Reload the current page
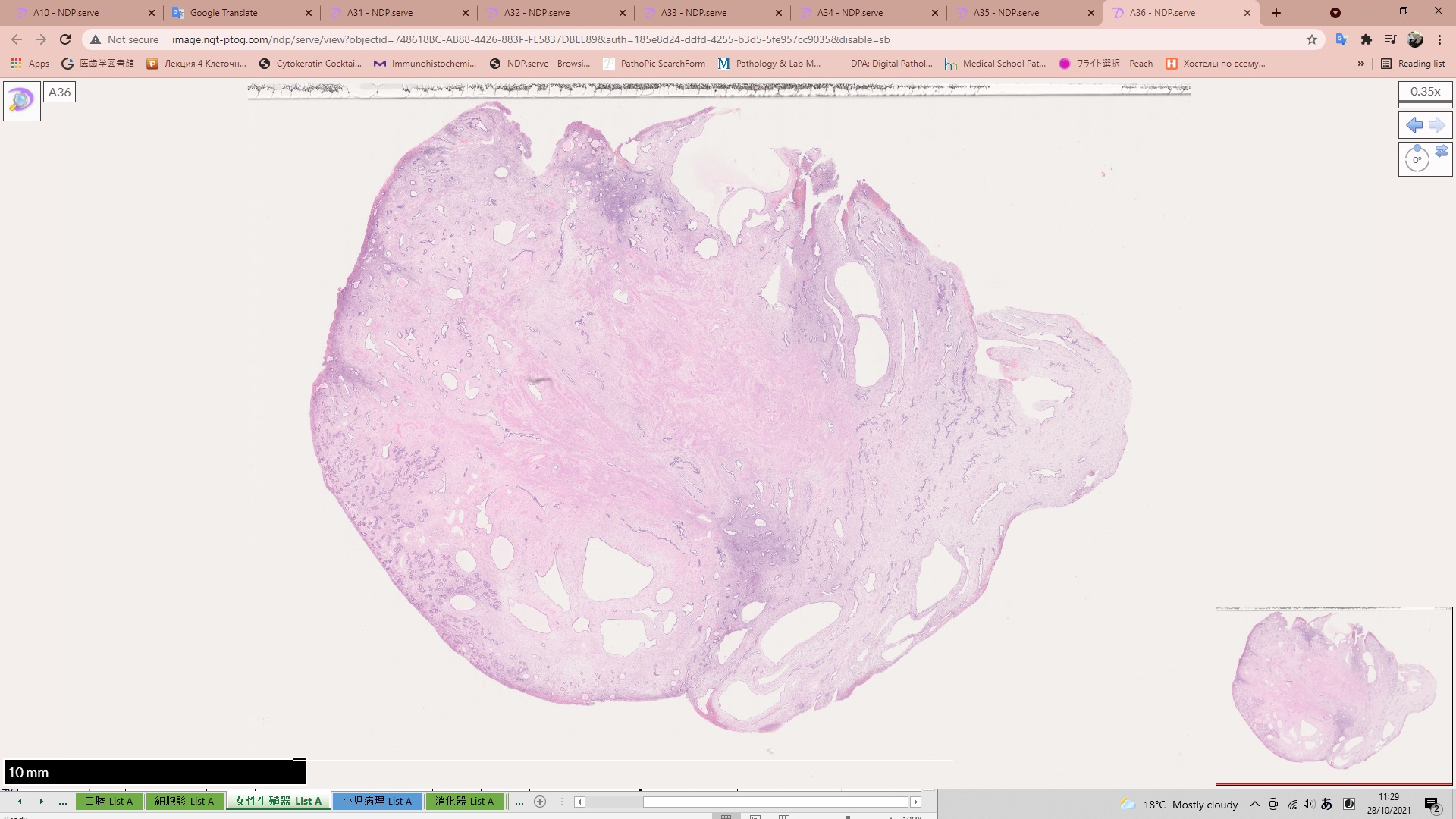1456x819 pixels. [65, 39]
